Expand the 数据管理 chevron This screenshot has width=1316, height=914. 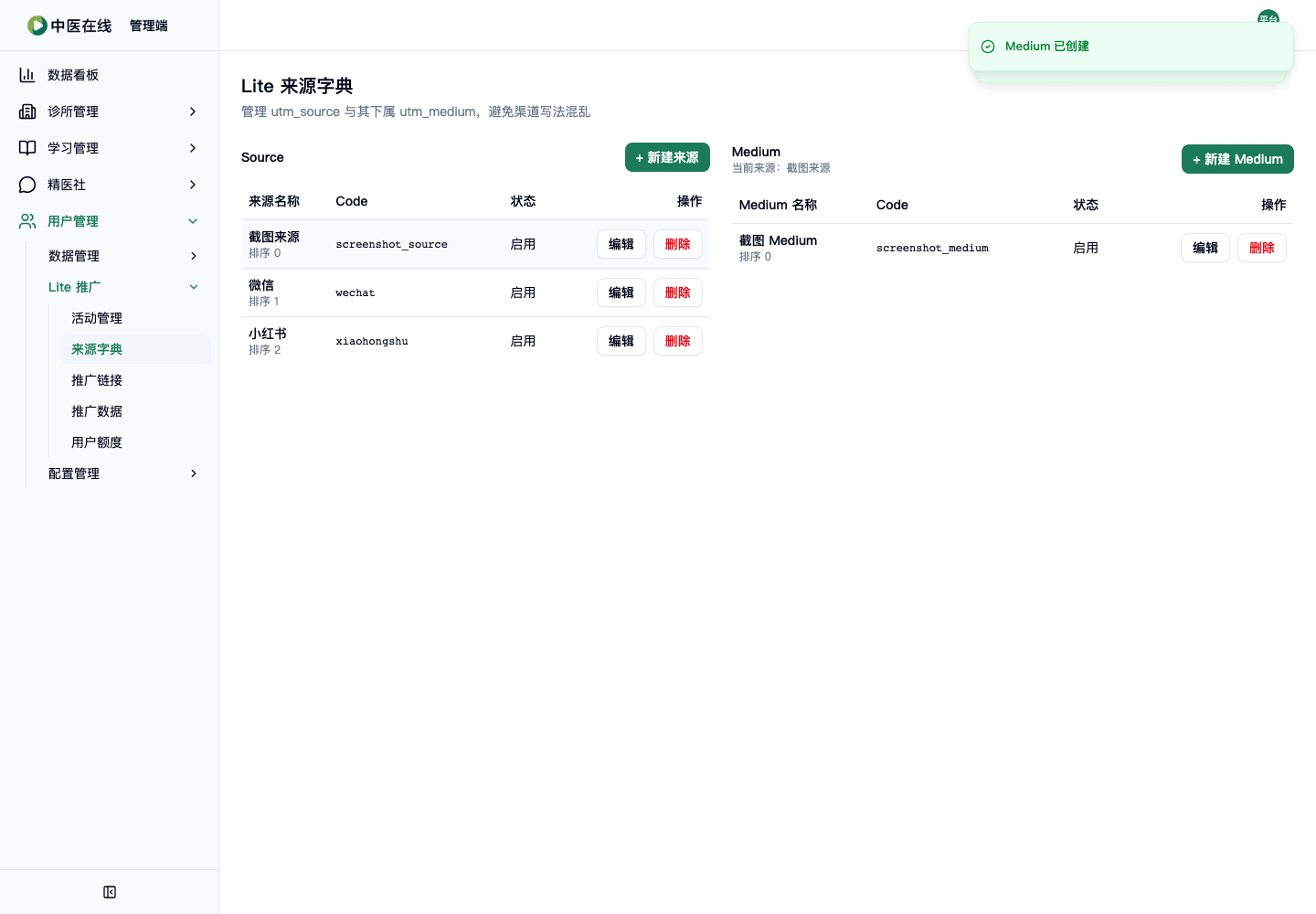(x=194, y=256)
